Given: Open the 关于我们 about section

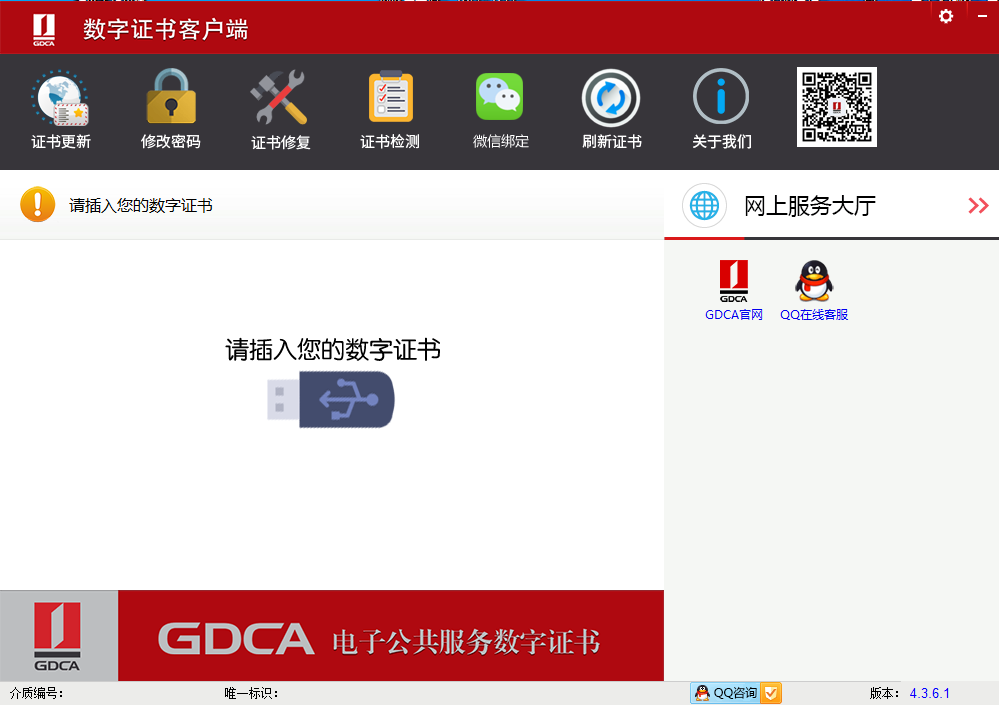Looking at the screenshot, I should (x=720, y=108).
